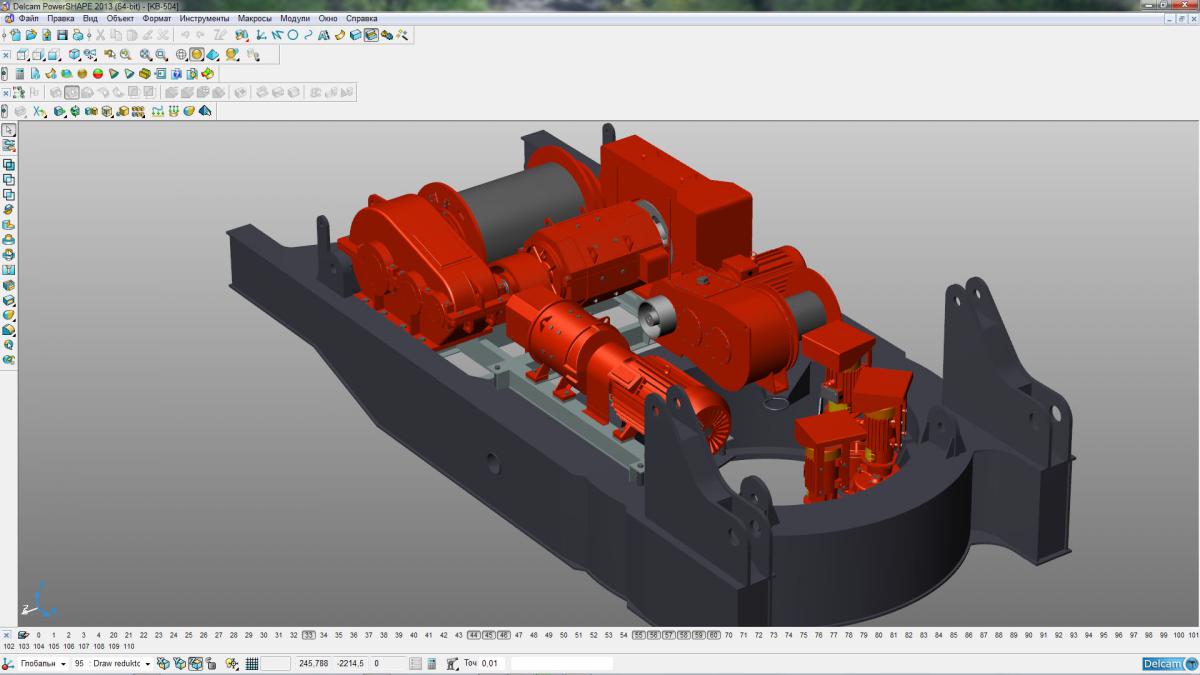Toggle the highlighted third cube icon in status bar
This screenshot has height=675, width=1200.
pos(195,663)
